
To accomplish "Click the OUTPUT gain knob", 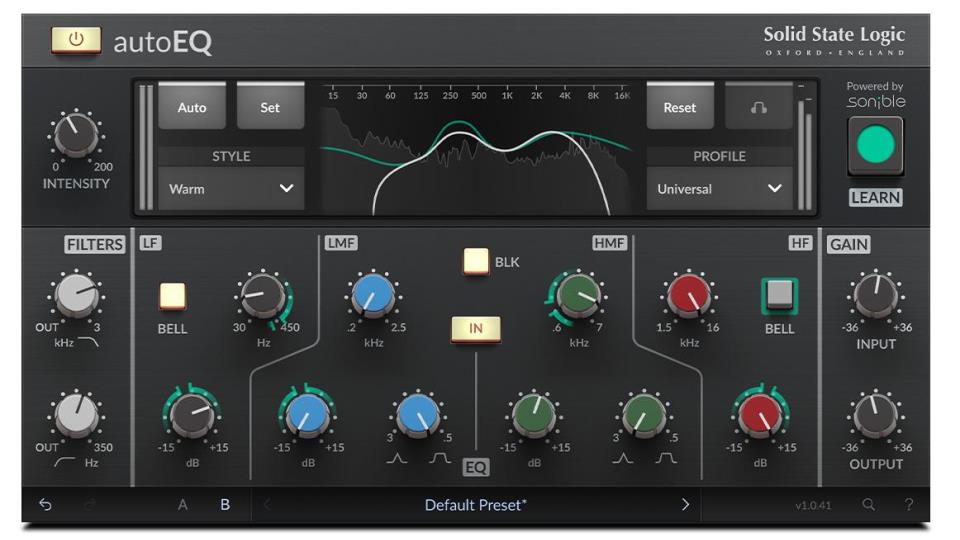I will tap(876, 416).
